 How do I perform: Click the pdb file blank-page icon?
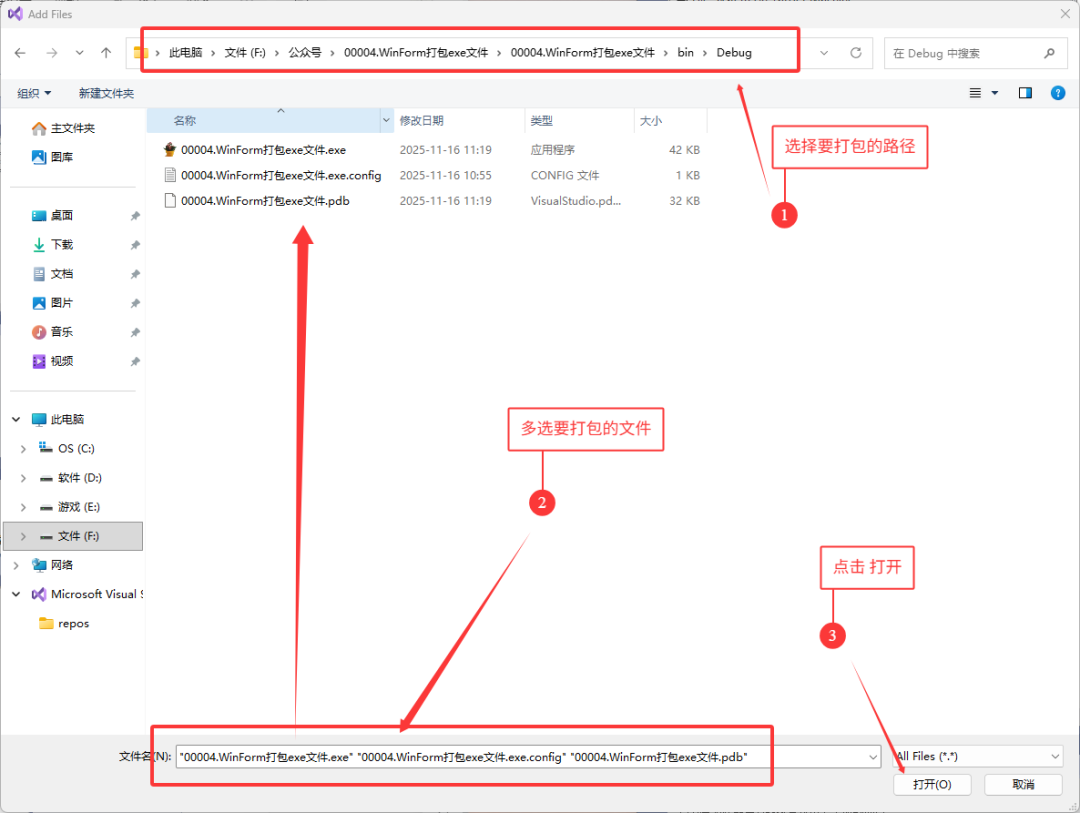pyautogui.click(x=169, y=200)
